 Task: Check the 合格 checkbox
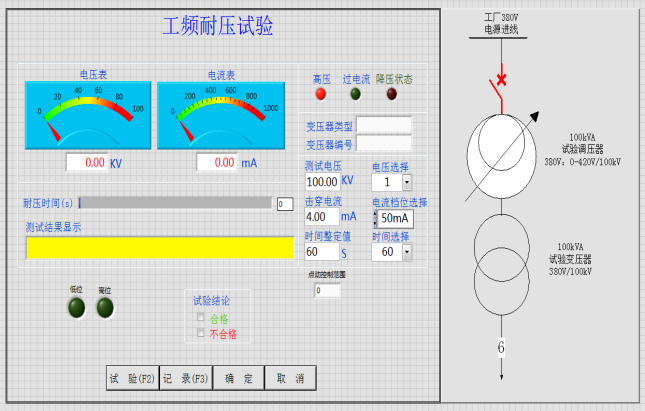[x=201, y=318]
